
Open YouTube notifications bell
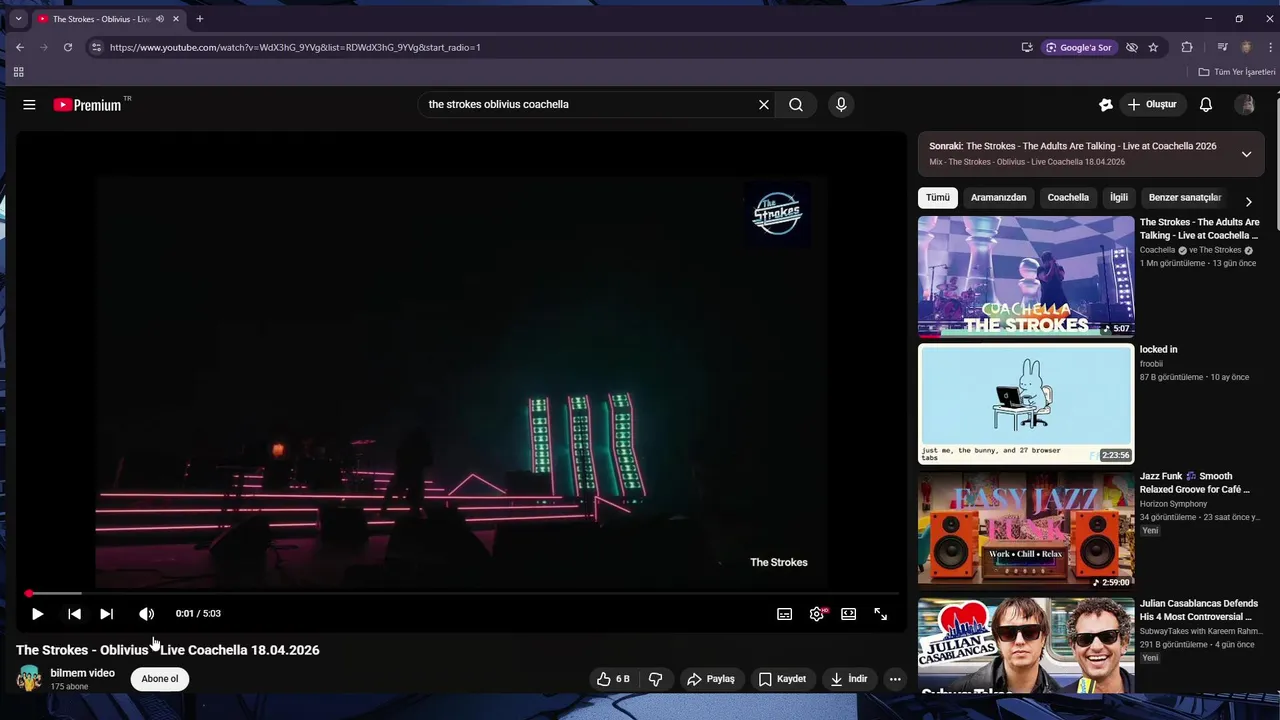[1206, 104]
